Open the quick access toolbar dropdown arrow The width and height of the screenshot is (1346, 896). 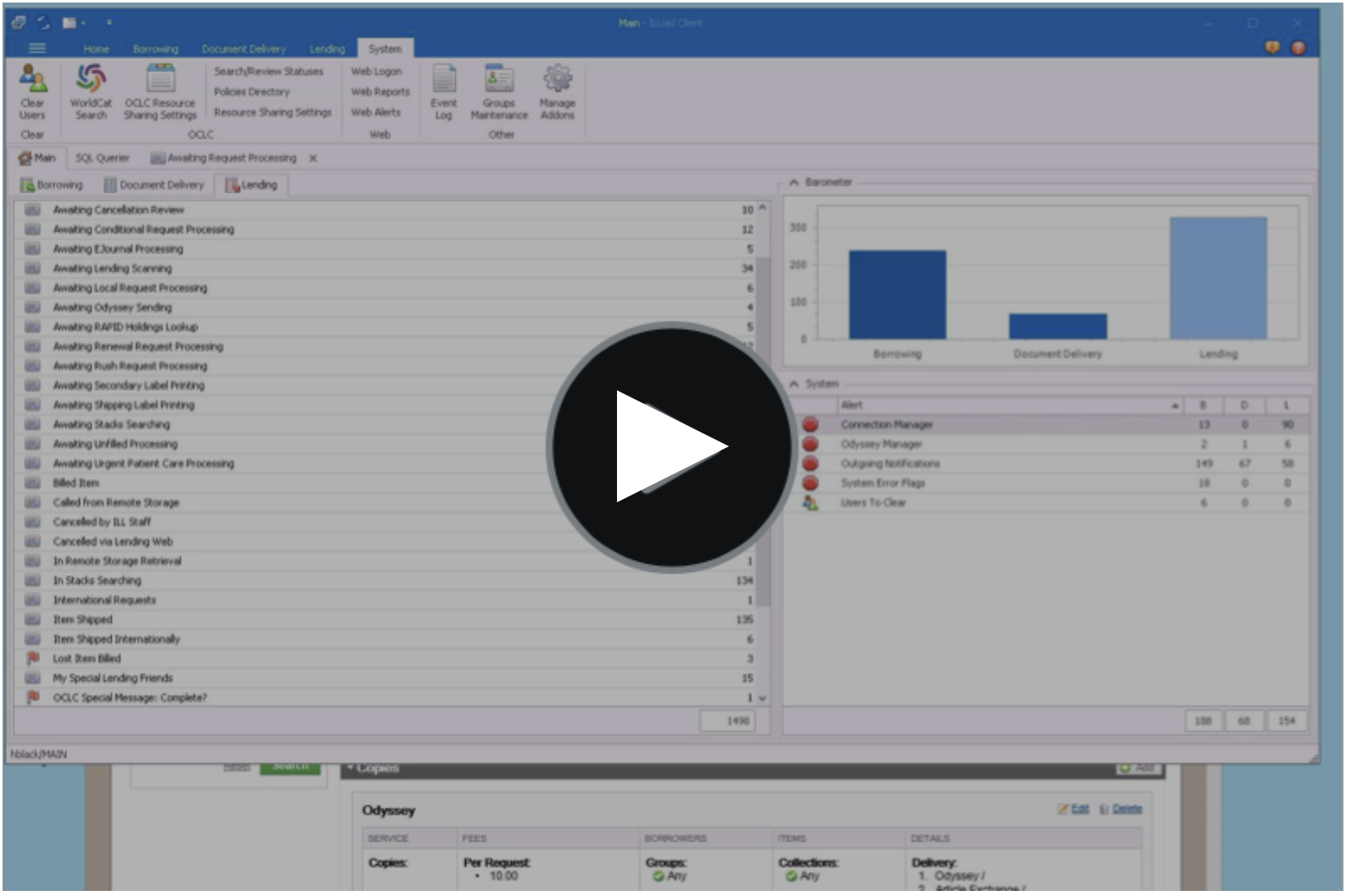109,23
